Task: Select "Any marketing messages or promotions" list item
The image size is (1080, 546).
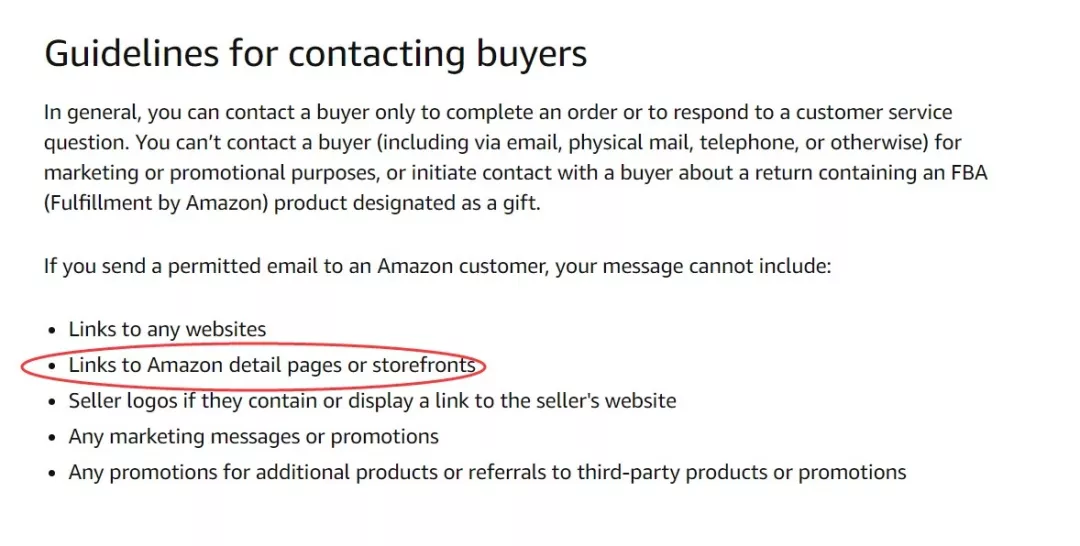Action: click(253, 437)
